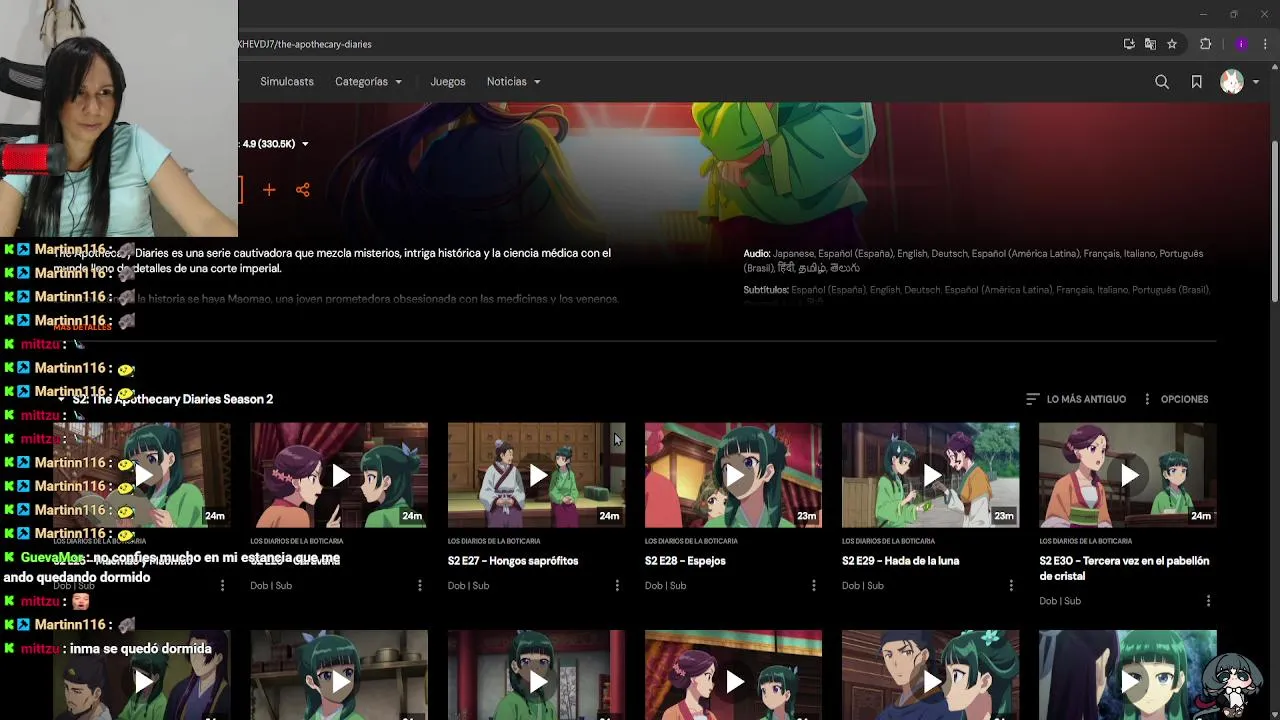The width and height of the screenshot is (1280, 720).
Task: Open Juegos menu item
Action: (x=448, y=82)
